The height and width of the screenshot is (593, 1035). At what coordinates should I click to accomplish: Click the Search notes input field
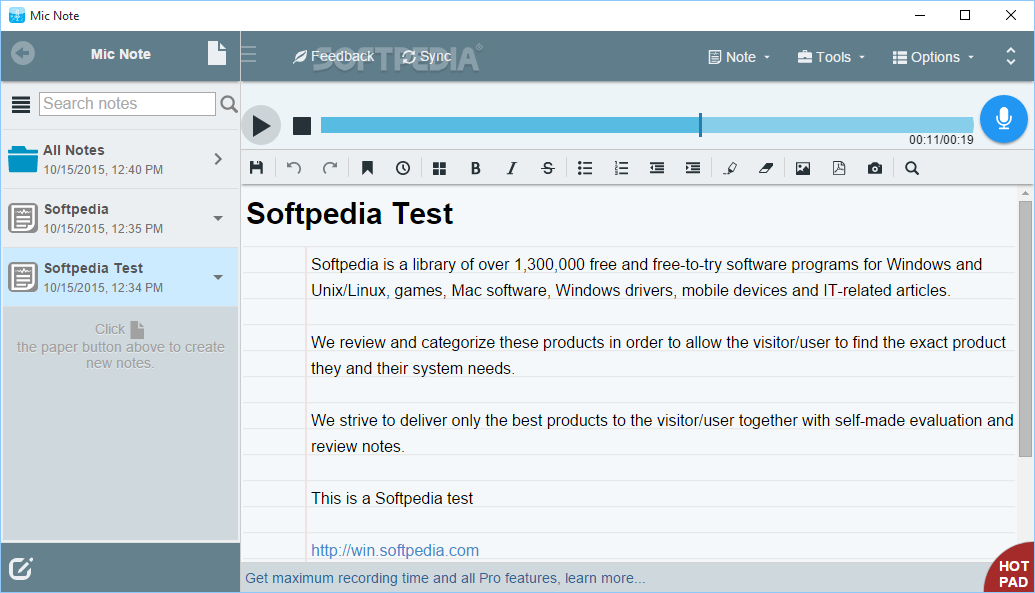(x=127, y=104)
